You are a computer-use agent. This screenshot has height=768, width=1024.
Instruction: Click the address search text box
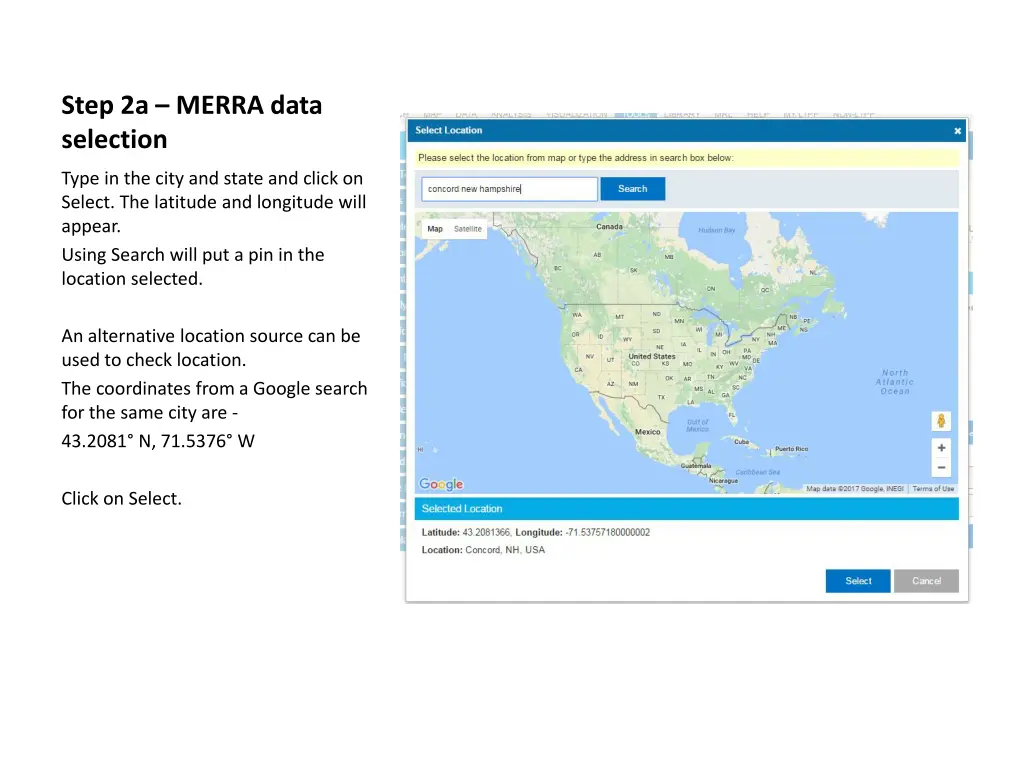pos(509,189)
